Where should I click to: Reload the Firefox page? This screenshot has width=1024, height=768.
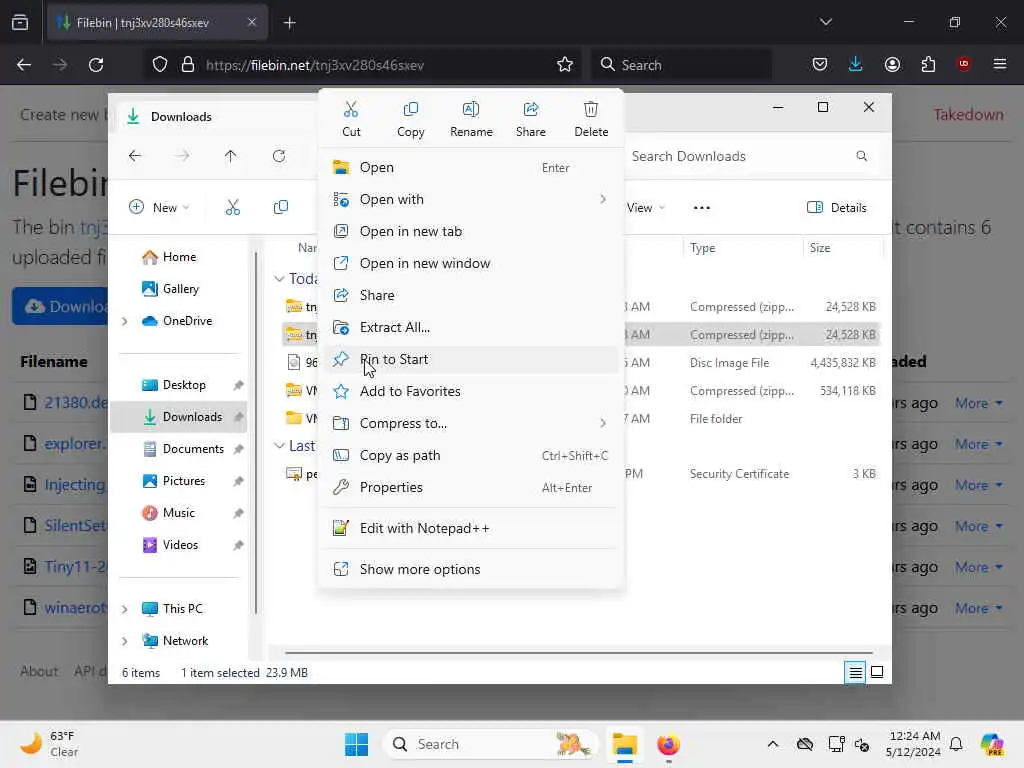(x=96, y=65)
